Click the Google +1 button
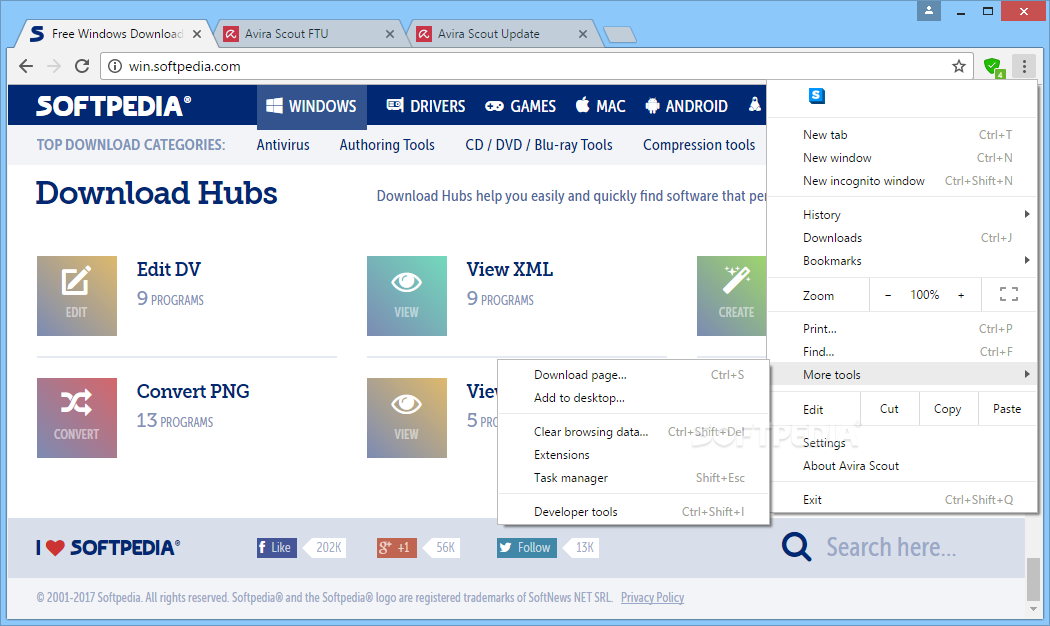Viewport: 1050px width, 626px height. 396,548
